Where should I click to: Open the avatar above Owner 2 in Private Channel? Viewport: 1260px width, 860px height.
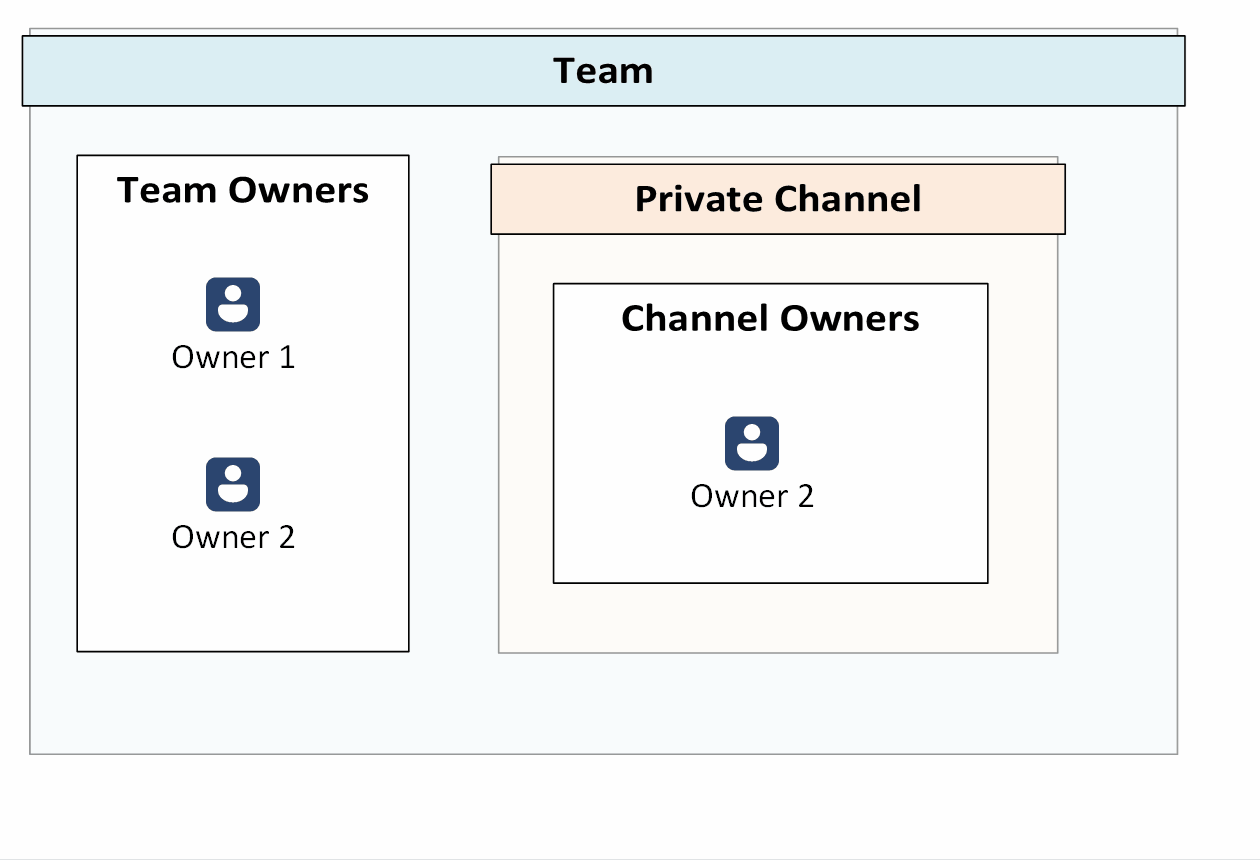(751, 443)
